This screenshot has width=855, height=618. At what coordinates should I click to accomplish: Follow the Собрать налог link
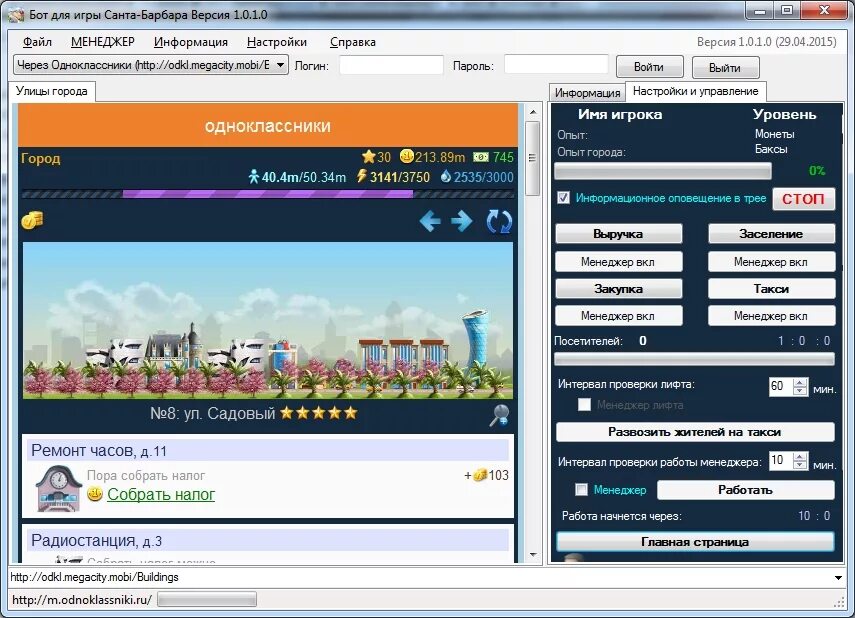[161, 494]
